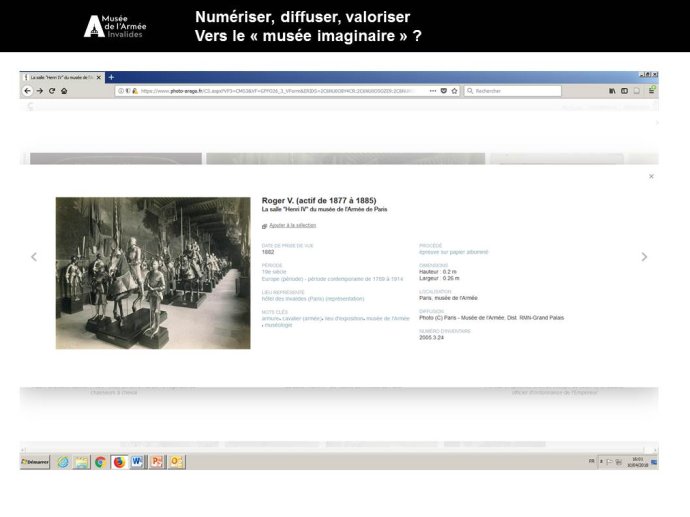Follow the 'hôtel des Invalides (Paris)' link
The image size is (690, 517).
coord(313,299)
